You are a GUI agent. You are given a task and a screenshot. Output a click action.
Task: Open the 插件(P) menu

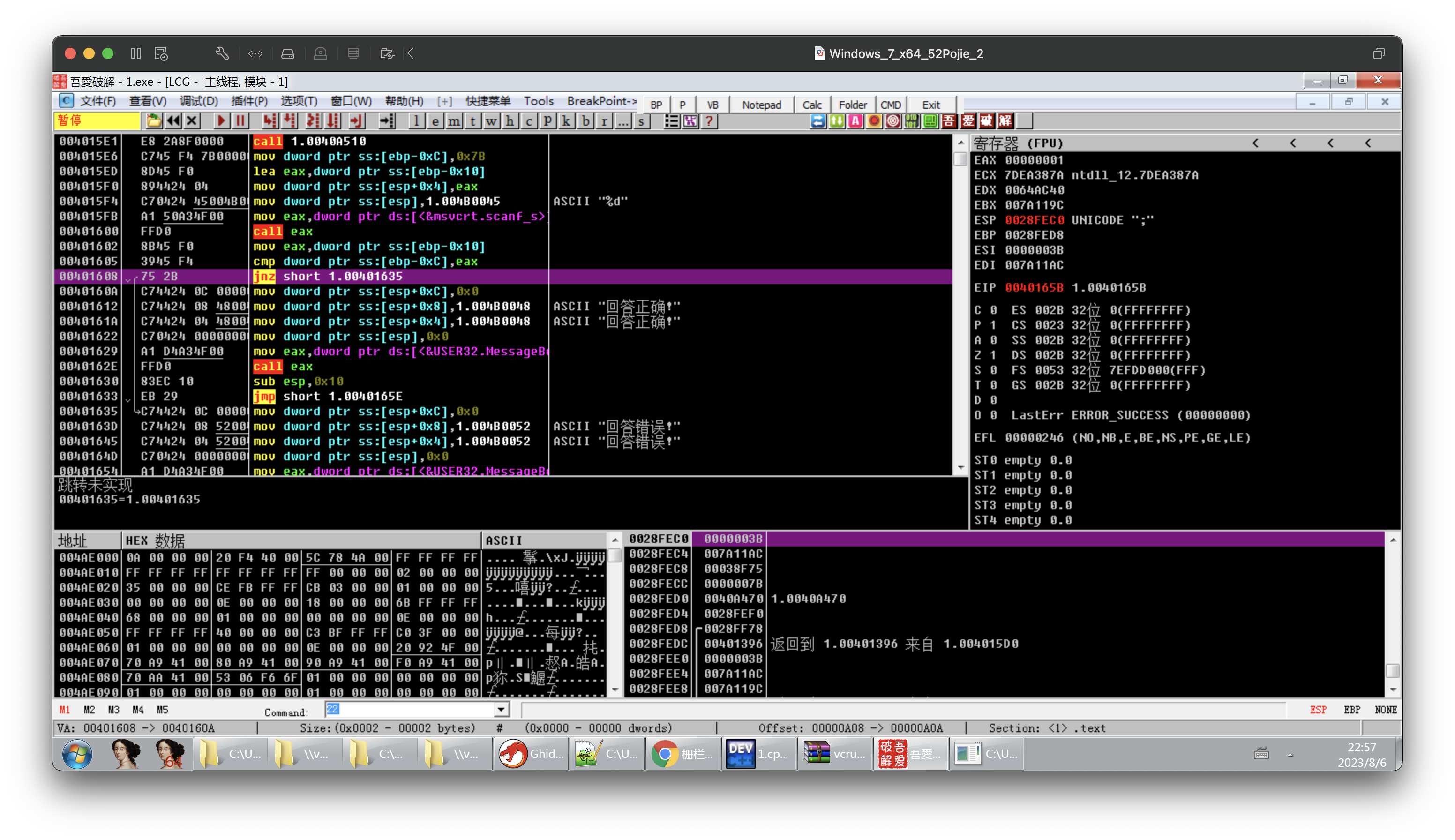(x=249, y=101)
